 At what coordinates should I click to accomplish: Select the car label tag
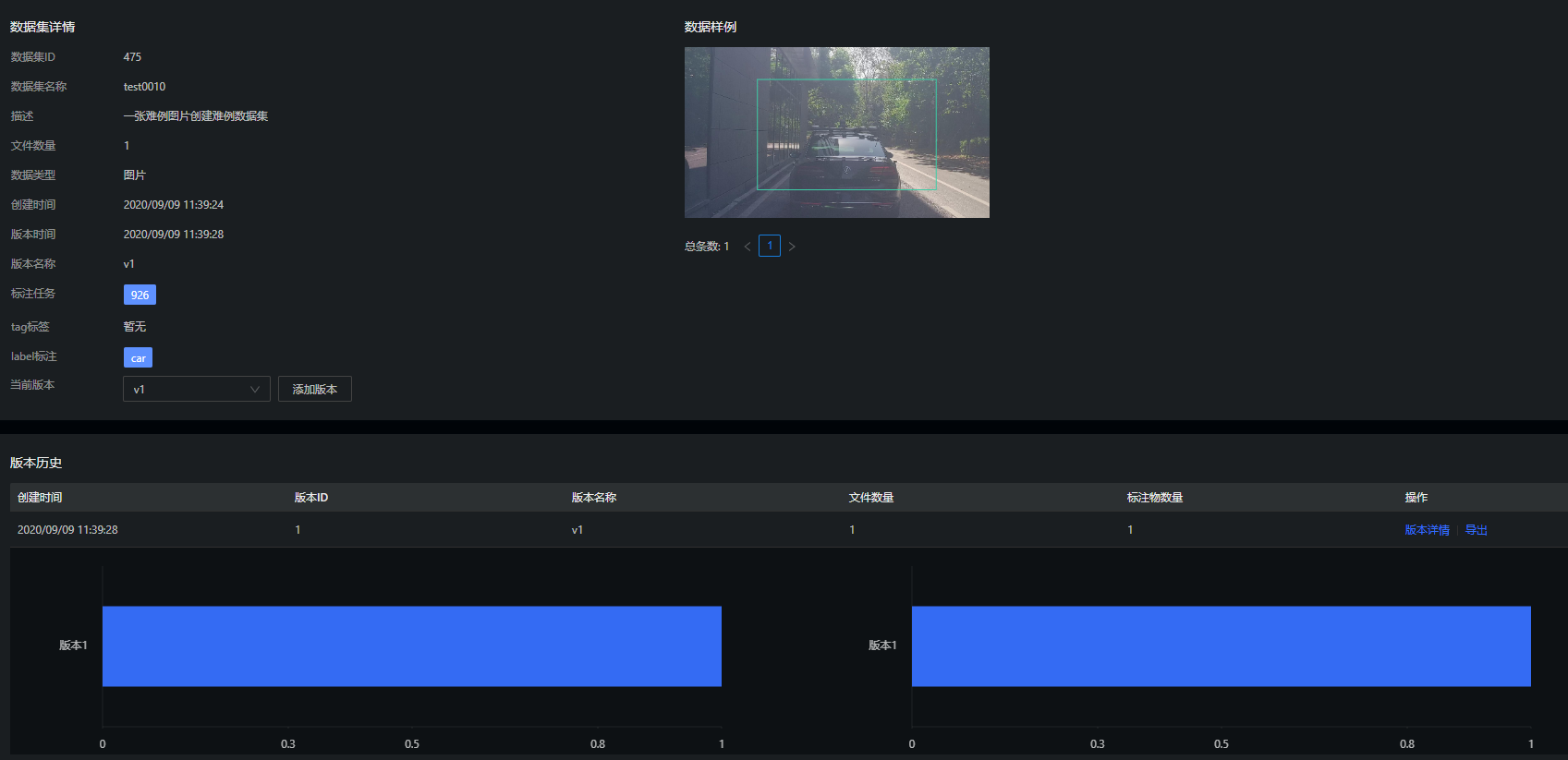click(x=138, y=357)
